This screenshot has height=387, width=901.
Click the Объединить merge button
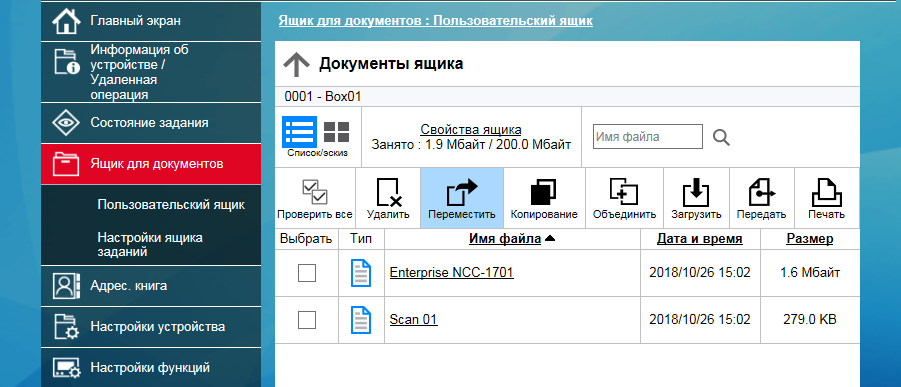tap(625, 198)
